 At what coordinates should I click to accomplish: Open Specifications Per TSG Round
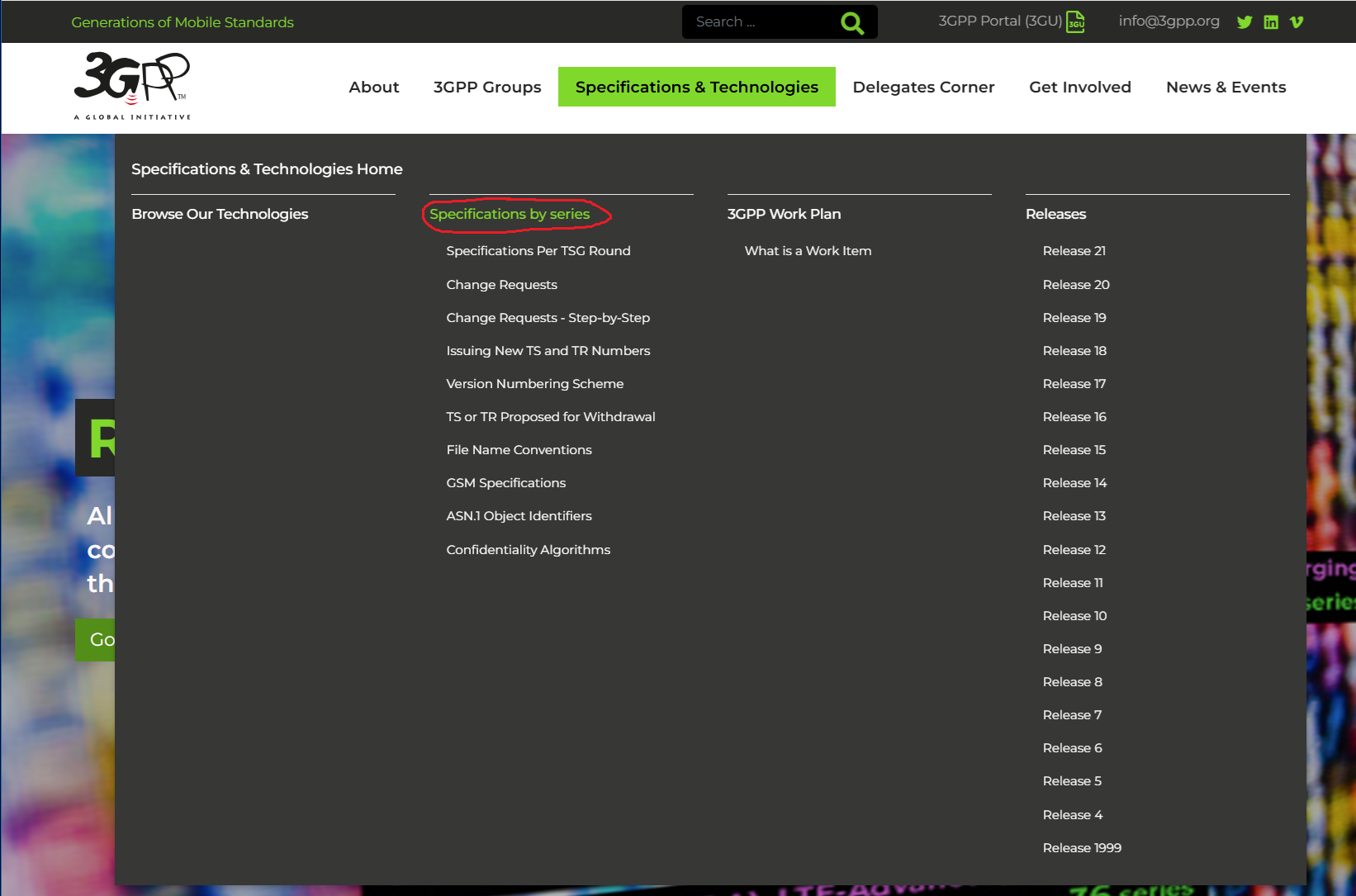pyautogui.click(x=538, y=251)
